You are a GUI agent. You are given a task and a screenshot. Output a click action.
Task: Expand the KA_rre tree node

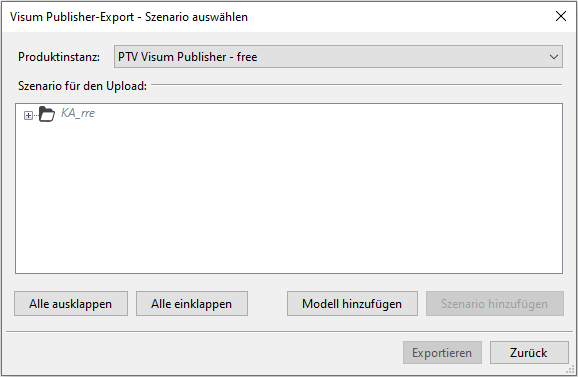[x=28, y=115]
